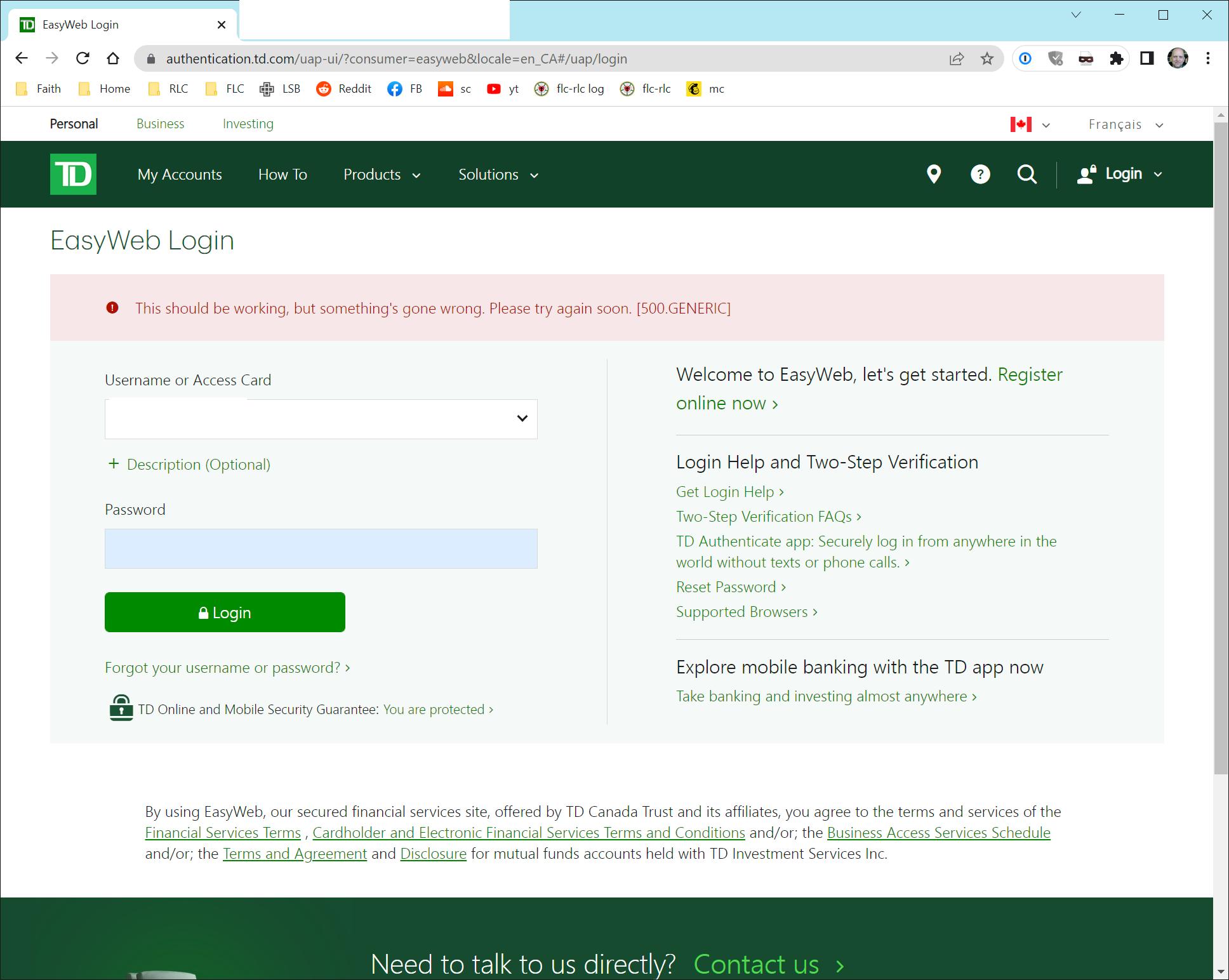
Task: Expand the username saved-cards dropdown arrow
Action: (x=522, y=418)
